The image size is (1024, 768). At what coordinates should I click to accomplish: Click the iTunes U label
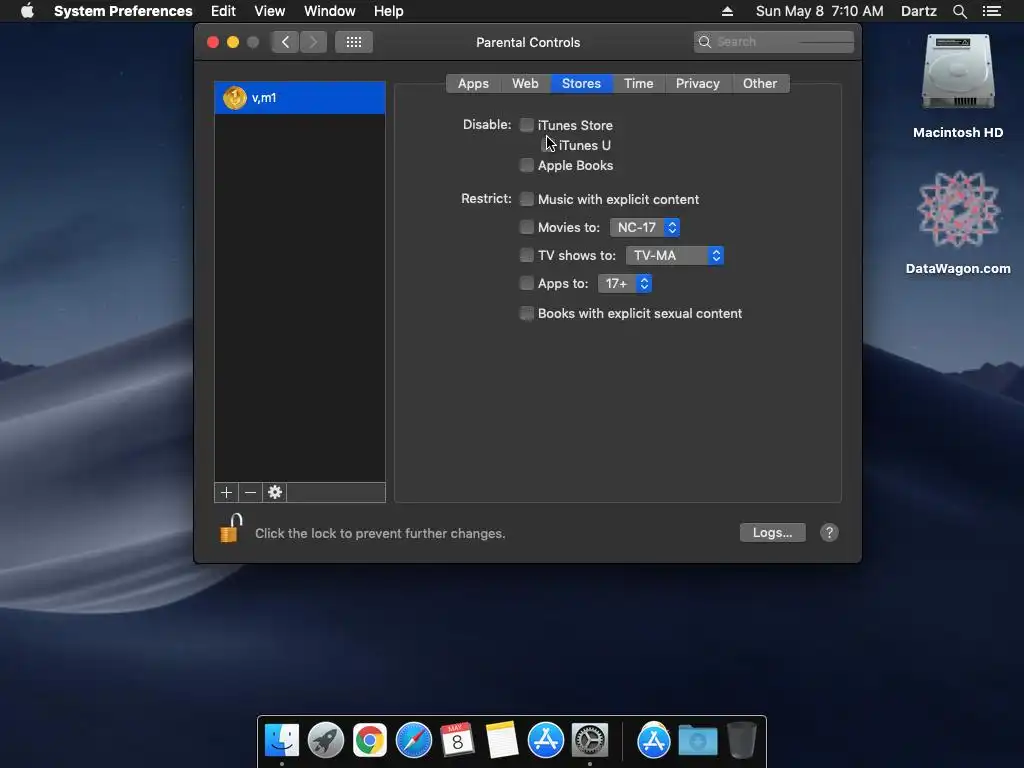click(x=584, y=145)
